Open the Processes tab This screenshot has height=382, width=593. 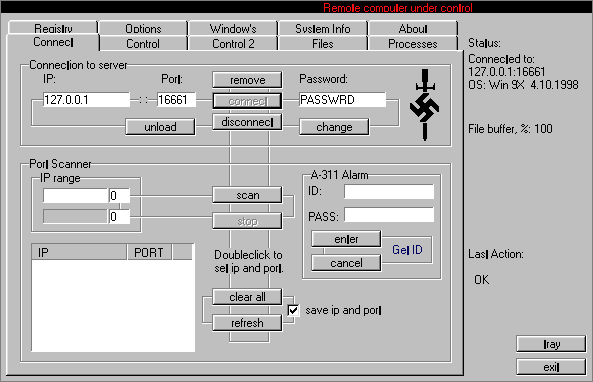click(x=413, y=43)
